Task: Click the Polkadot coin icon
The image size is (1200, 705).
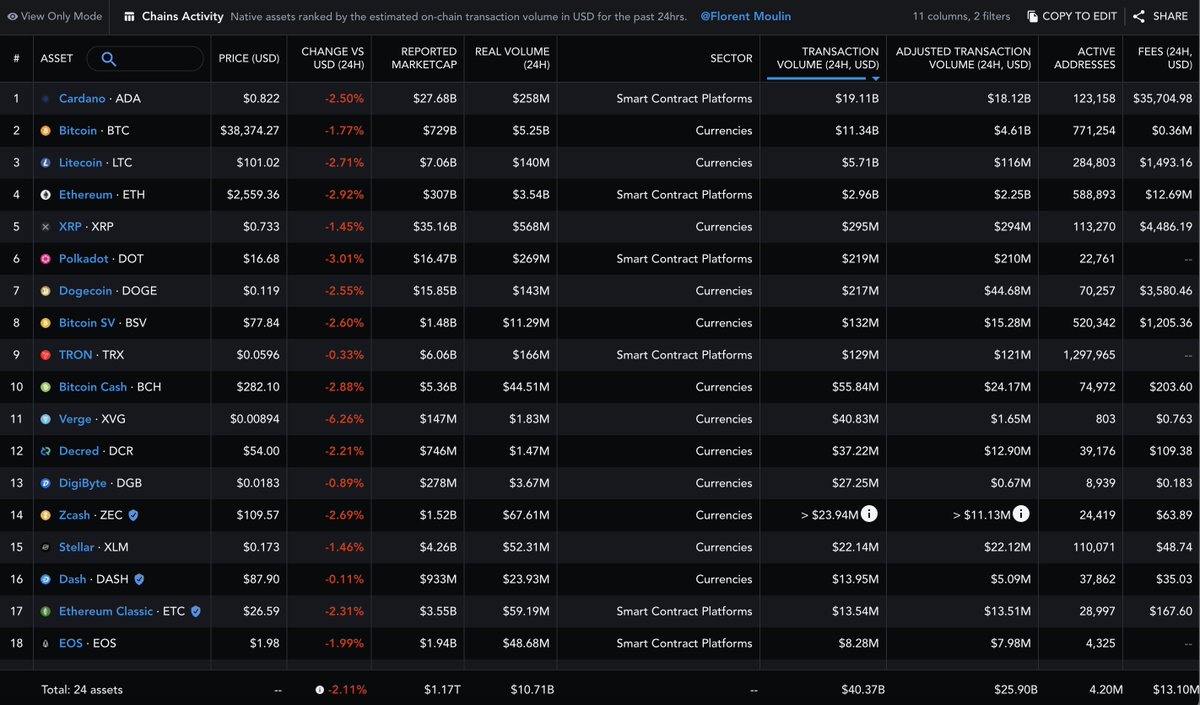Action: click(x=45, y=259)
